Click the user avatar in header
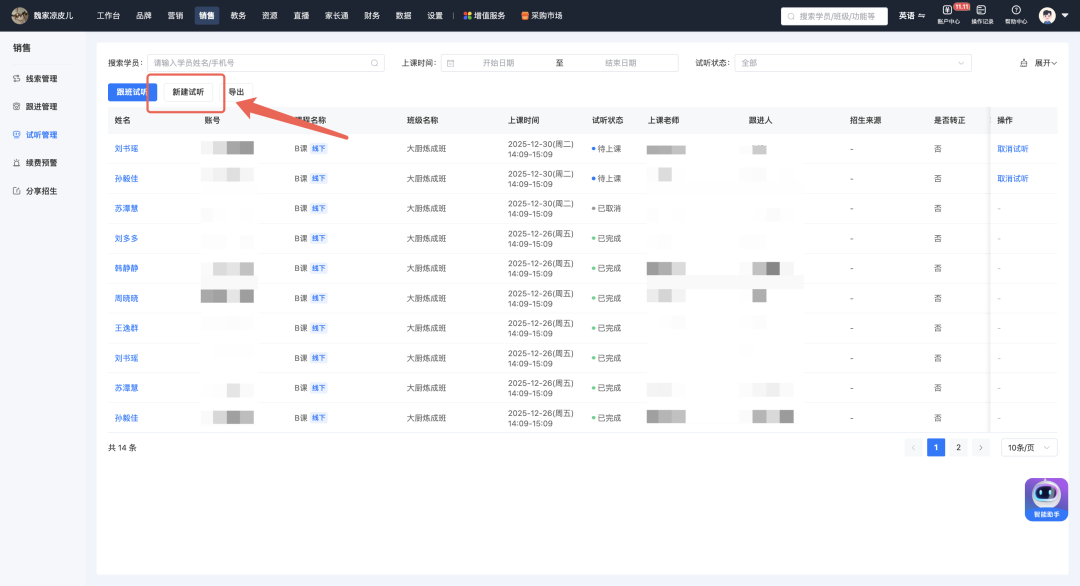The height and width of the screenshot is (586, 1080). (1047, 15)
